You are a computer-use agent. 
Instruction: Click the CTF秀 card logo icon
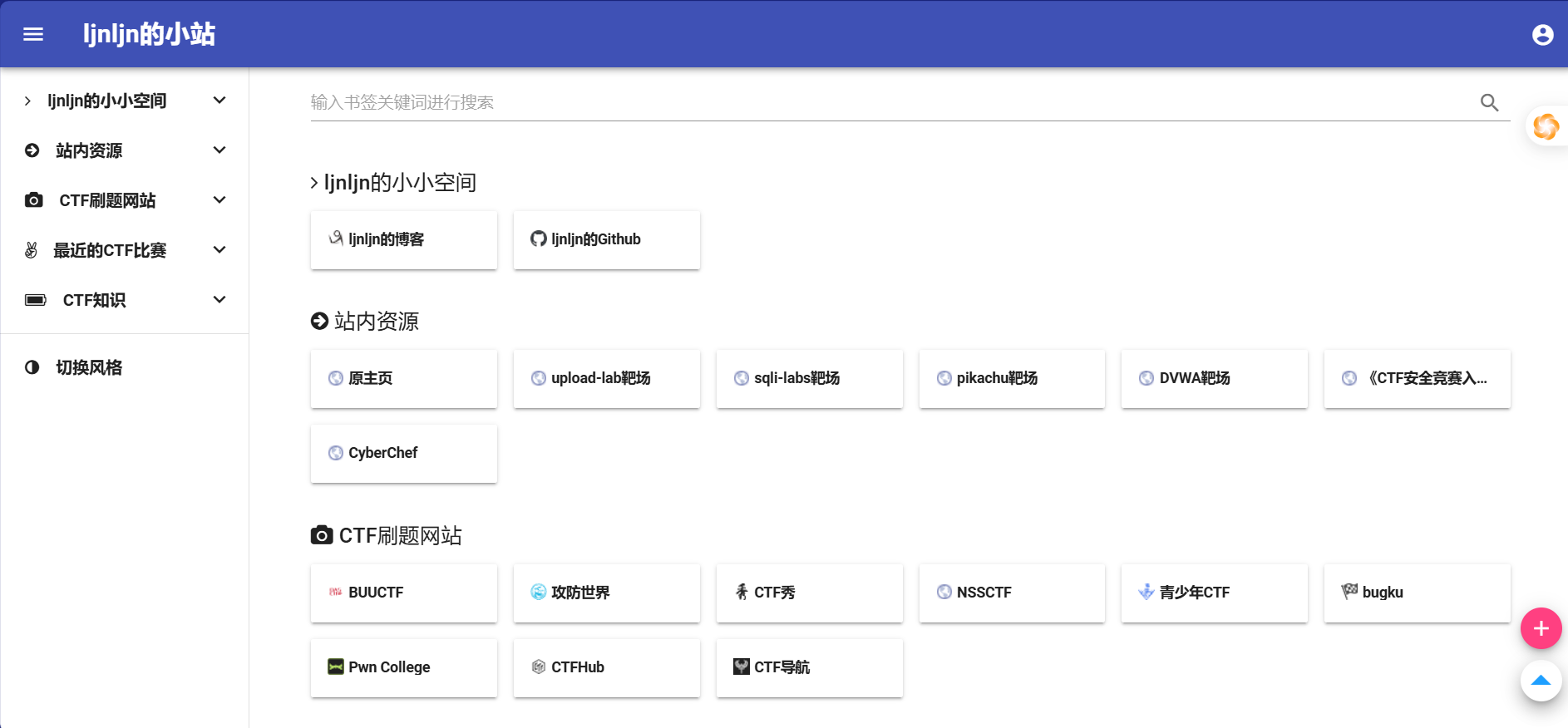[x=742, y=592]
